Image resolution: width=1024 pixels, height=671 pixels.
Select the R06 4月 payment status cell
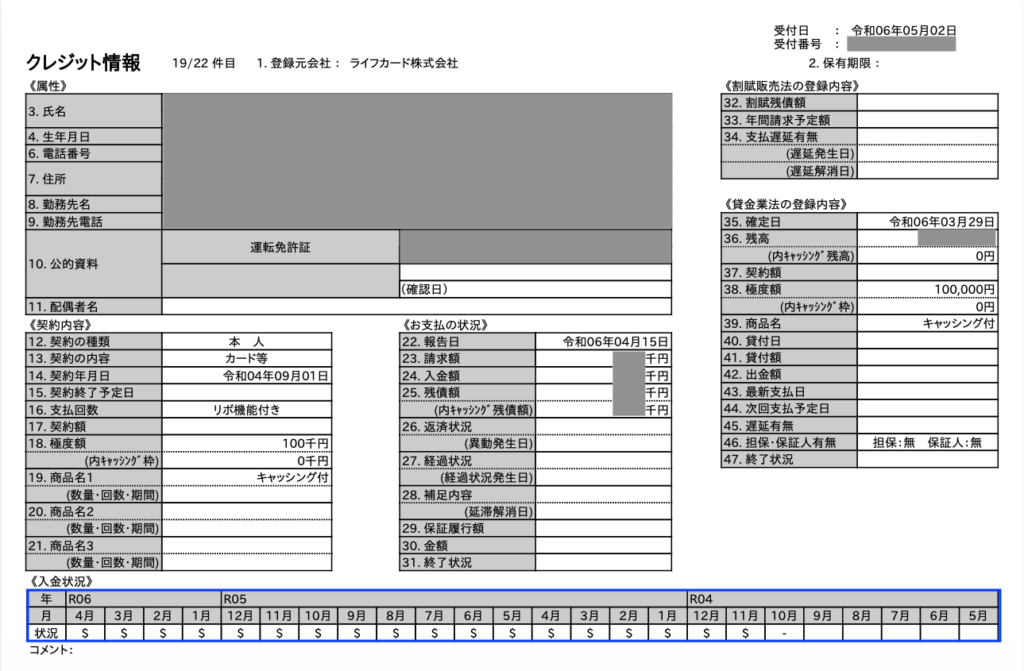tap(84, 633)
